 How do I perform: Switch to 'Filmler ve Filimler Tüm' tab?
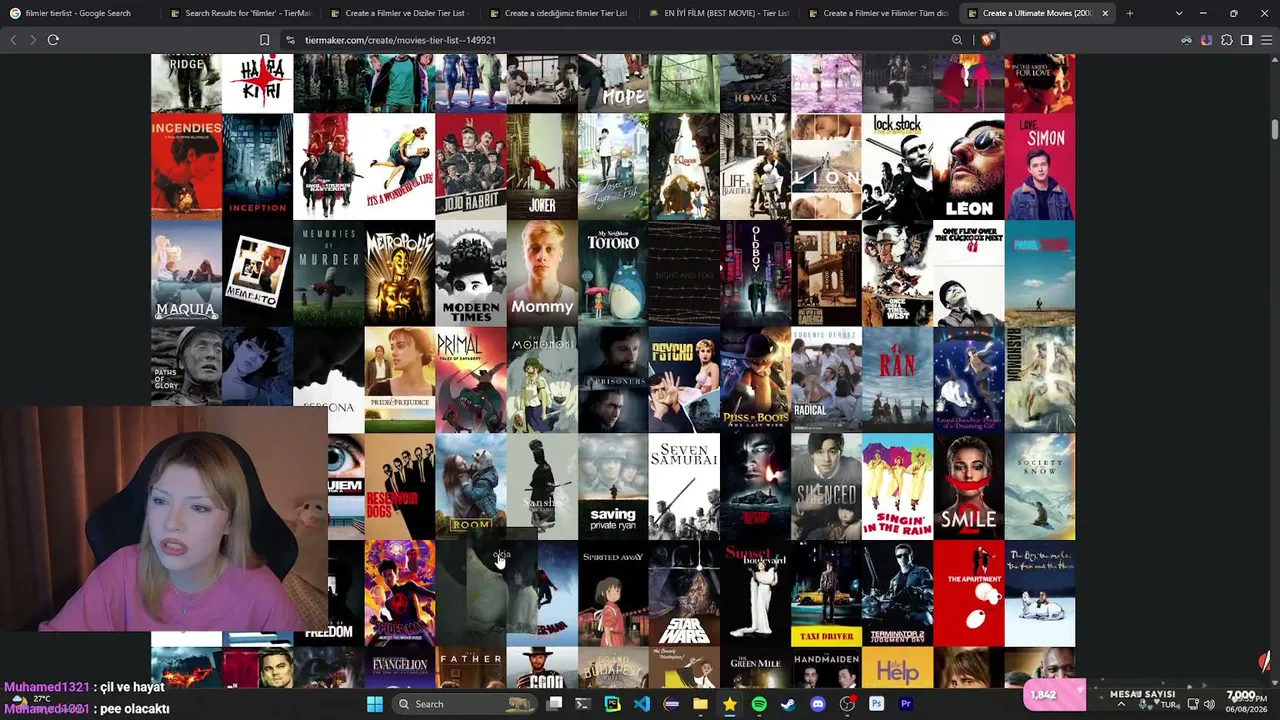[877, 13]
